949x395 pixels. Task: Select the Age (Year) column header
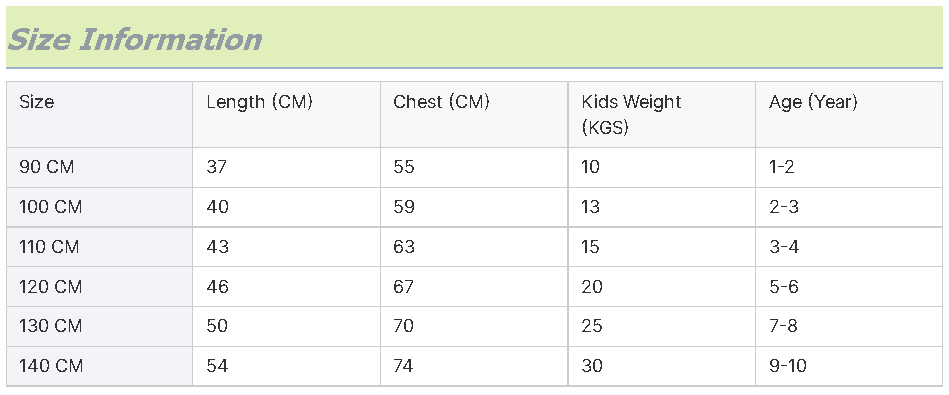click(x=813, y=102)
